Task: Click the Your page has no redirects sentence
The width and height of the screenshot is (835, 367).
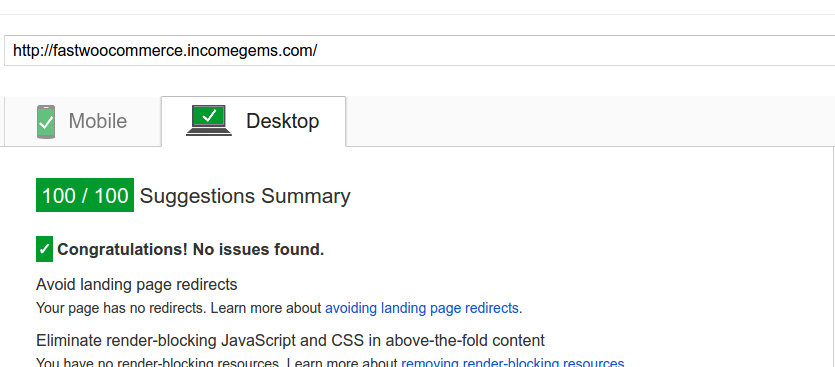Action: pos(122,308)
